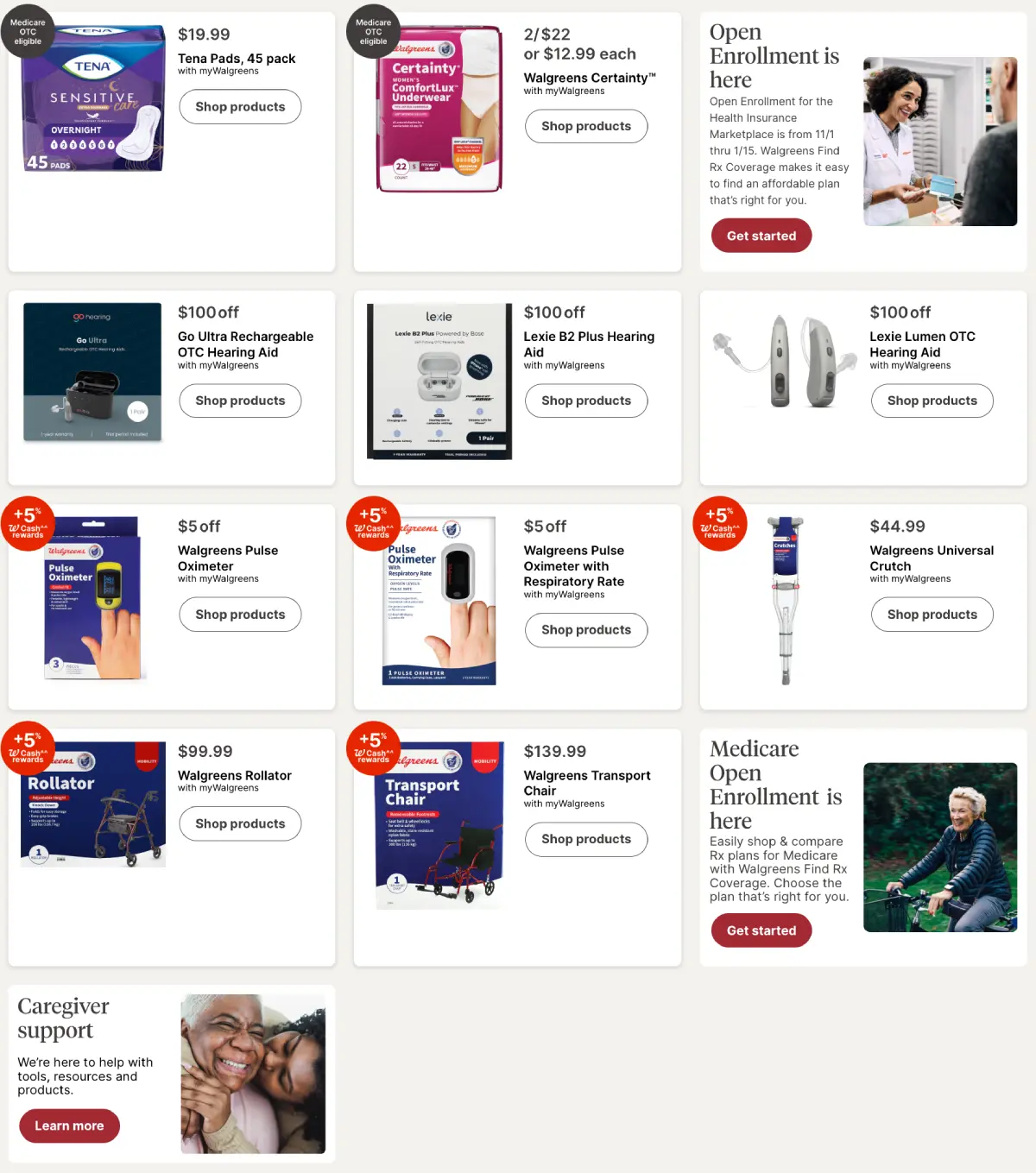Click +5% W Cash rewards badge on Transport Chair
Image resolution: width=1036 pixels, height=1173 pixels.
click(x=373, y=747)
